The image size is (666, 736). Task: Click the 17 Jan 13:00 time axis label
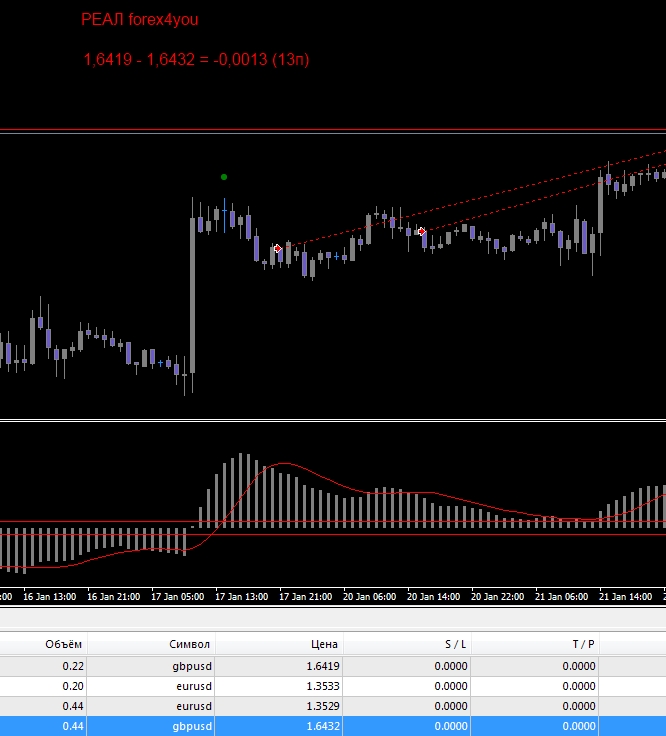(x=241, y=597)
